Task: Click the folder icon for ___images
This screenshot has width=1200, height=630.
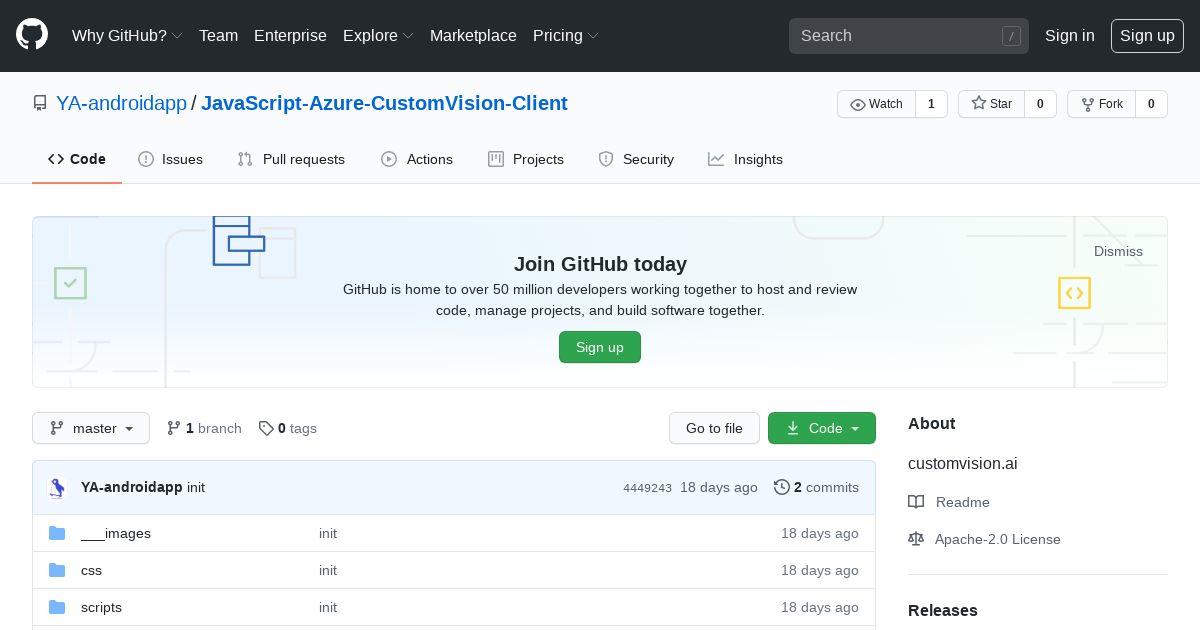Action: [57, 533]
